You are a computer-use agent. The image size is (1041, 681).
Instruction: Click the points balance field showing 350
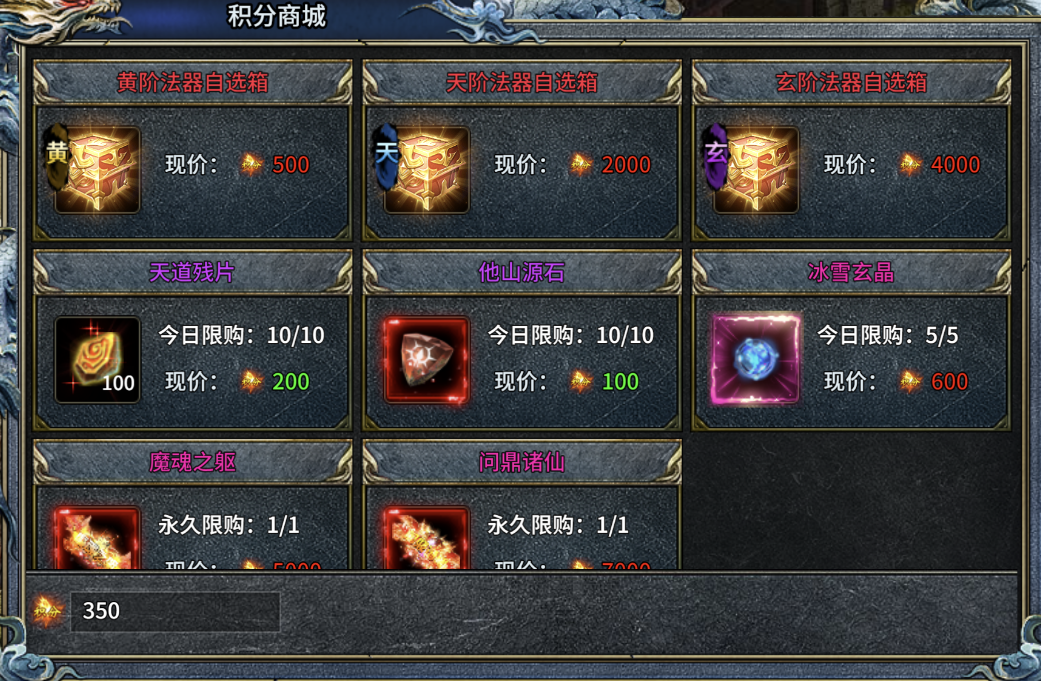(x=175, y=611)
